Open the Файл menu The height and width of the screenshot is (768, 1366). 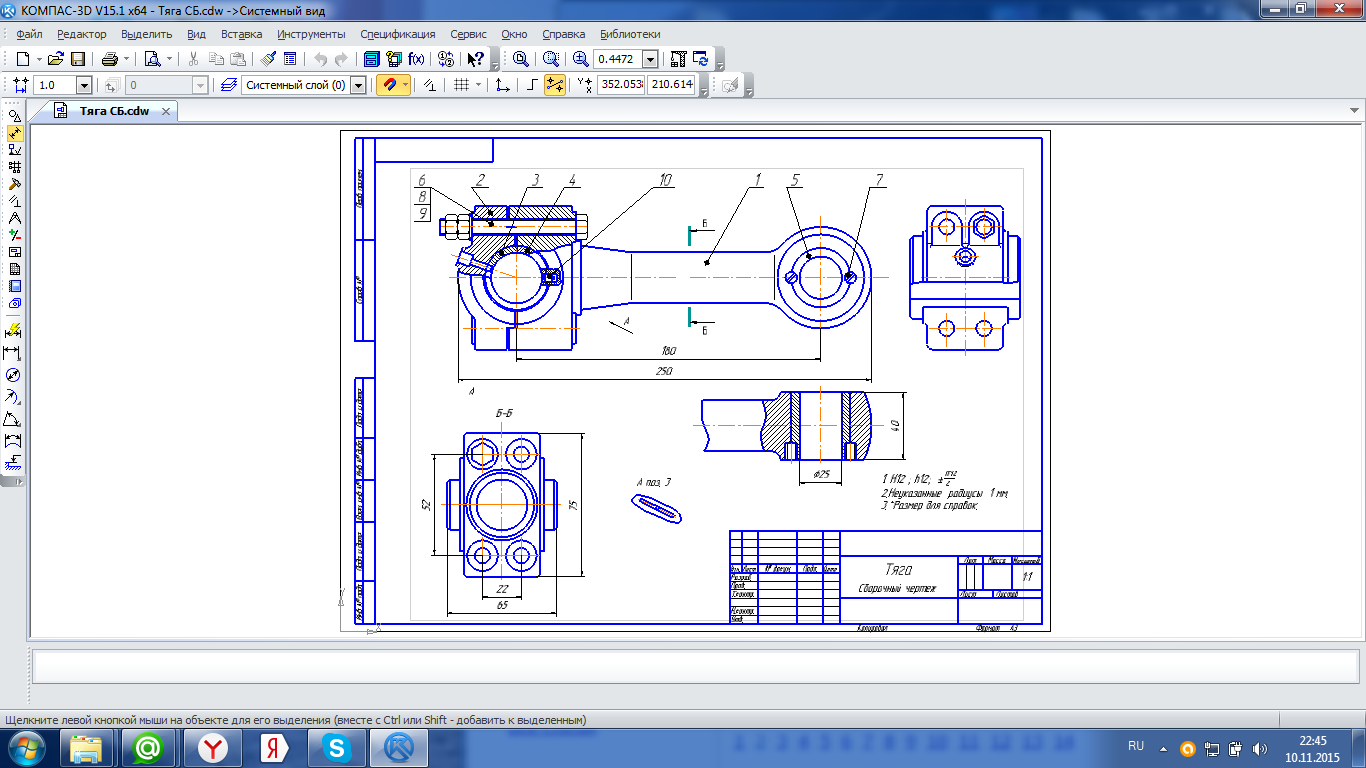29,34
